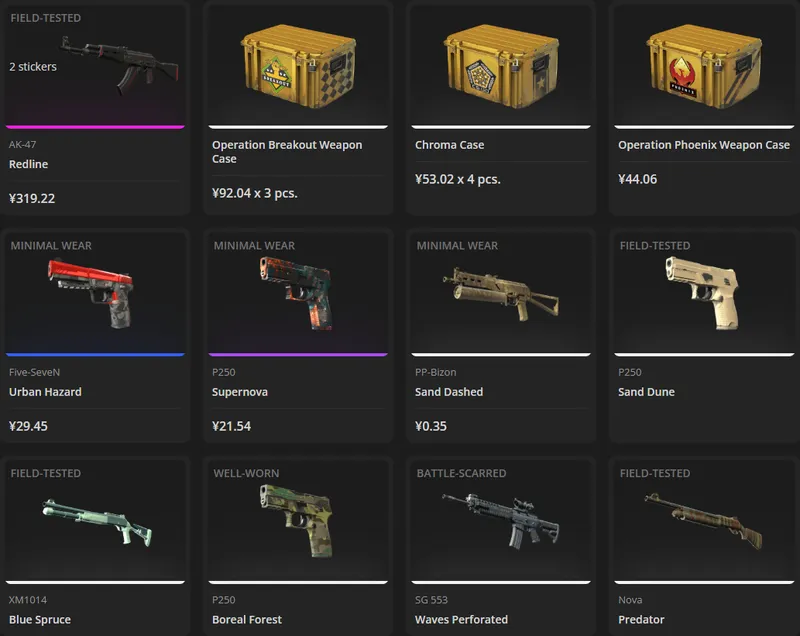The image size is (800, 636).
Task: Click the SG 553 Waves Perforated rifle
Action: pyautogui.click(x=501, y=520)
